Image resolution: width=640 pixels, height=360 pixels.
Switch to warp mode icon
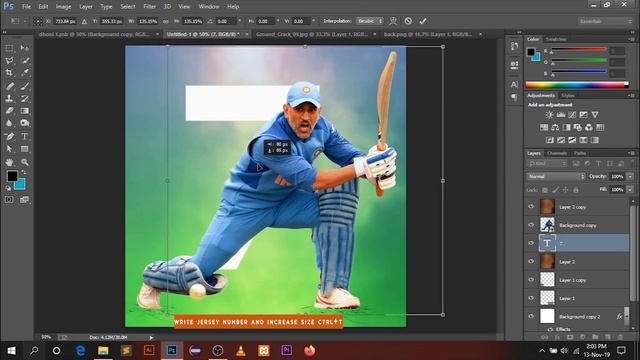(x=393, y=21)
